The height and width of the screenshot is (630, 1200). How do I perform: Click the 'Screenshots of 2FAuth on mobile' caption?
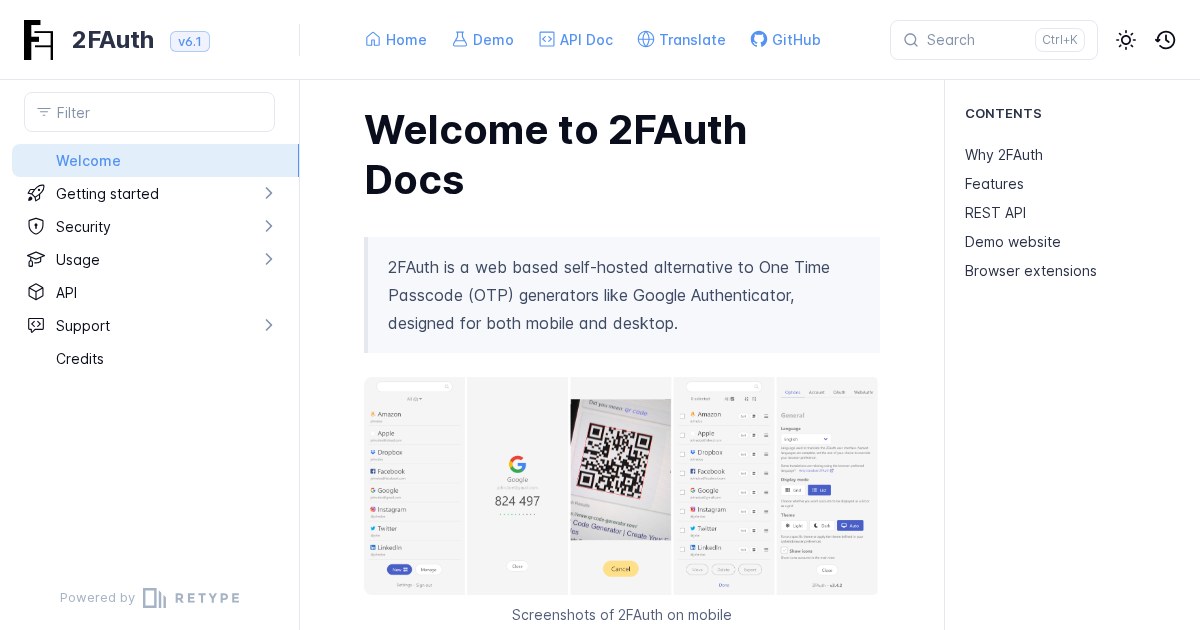(622, 615)
